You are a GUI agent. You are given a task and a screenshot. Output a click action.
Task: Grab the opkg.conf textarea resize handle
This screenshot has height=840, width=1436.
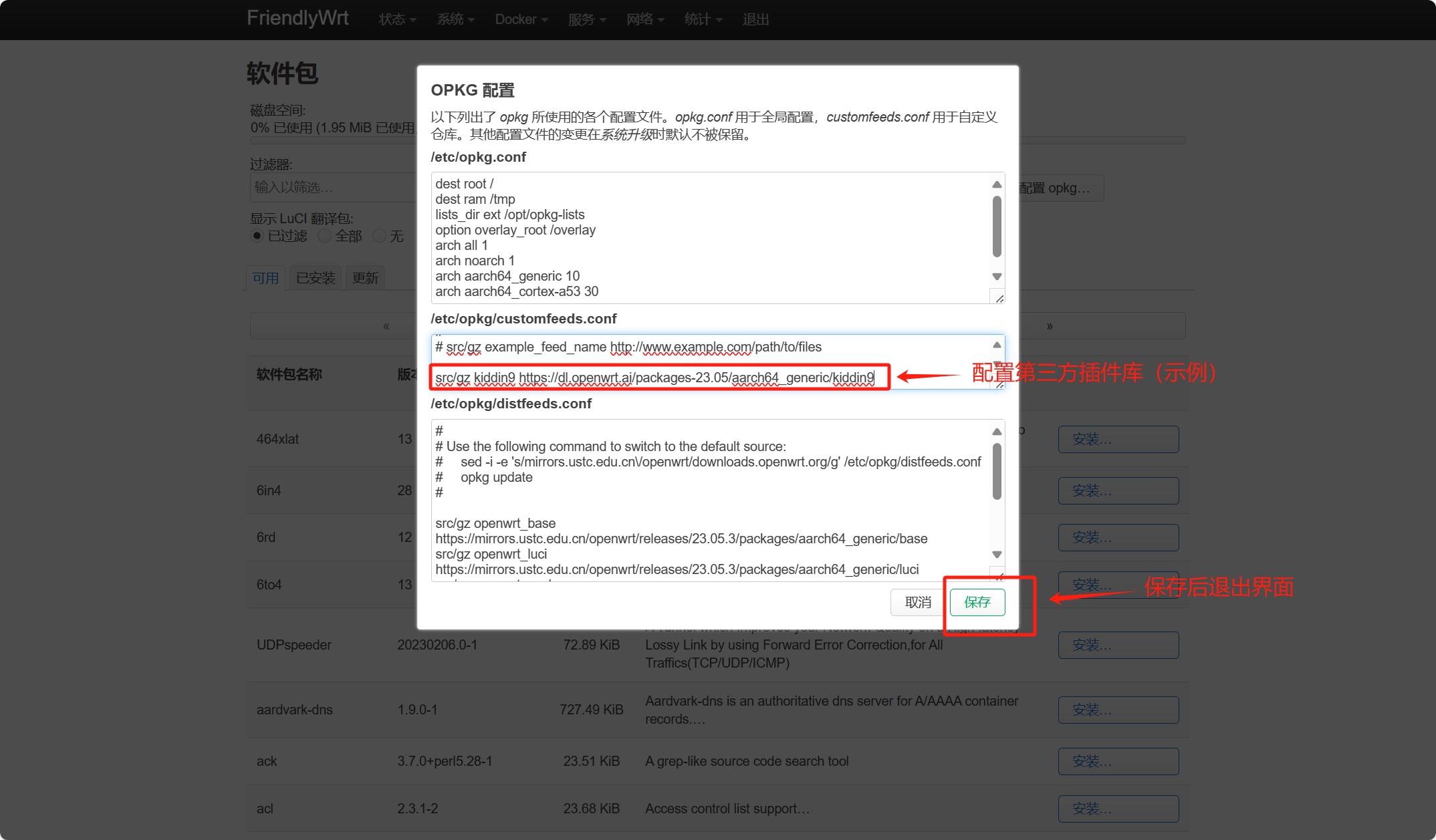click(999, 298)
